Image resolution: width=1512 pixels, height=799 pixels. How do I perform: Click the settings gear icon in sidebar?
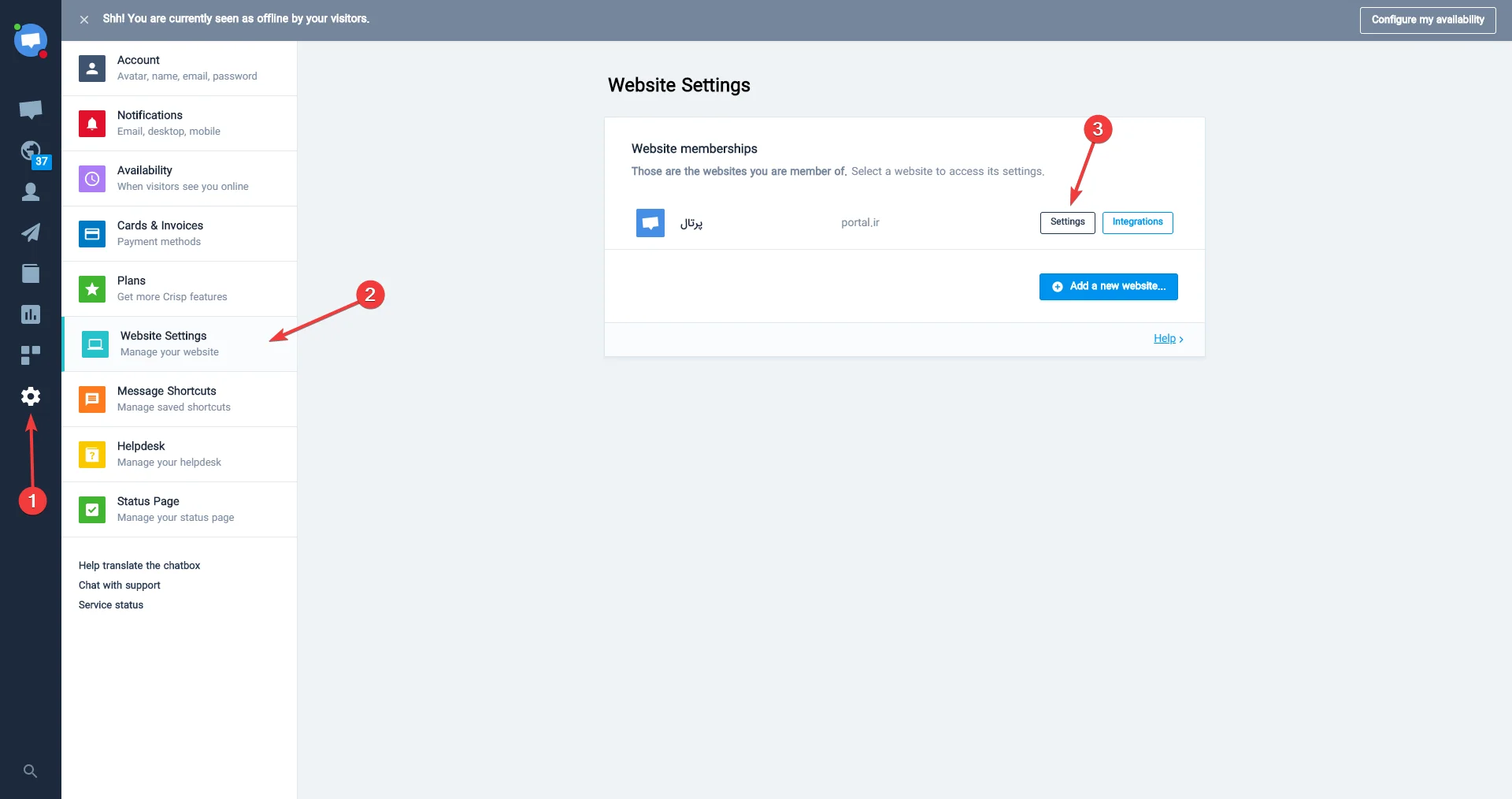click(x=31, y=396)
